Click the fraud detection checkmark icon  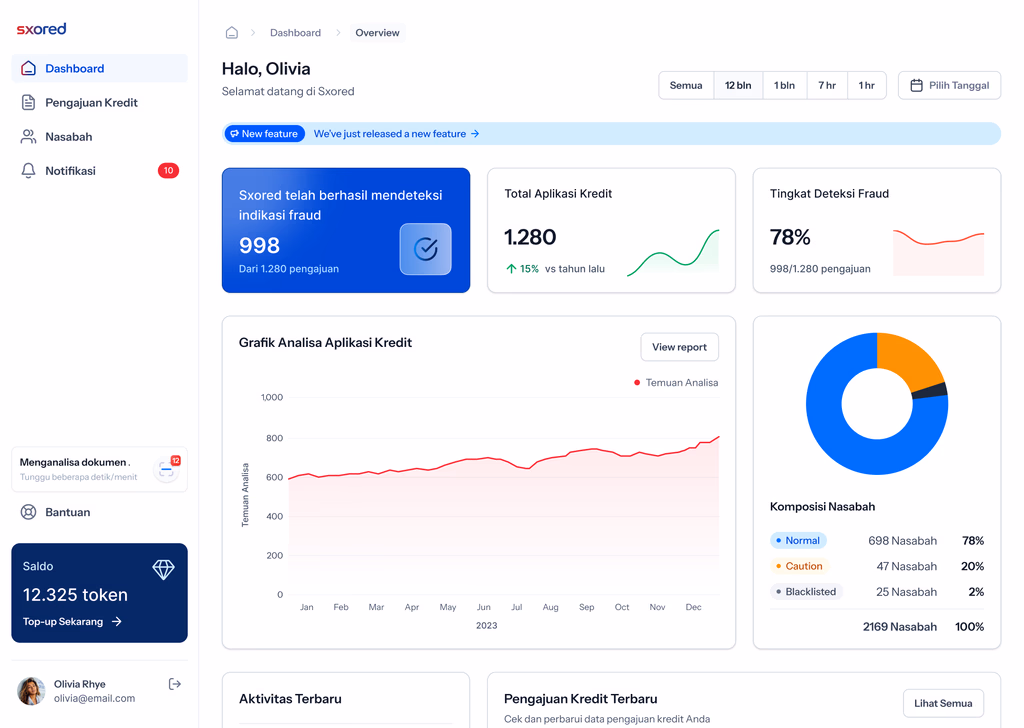425,249
